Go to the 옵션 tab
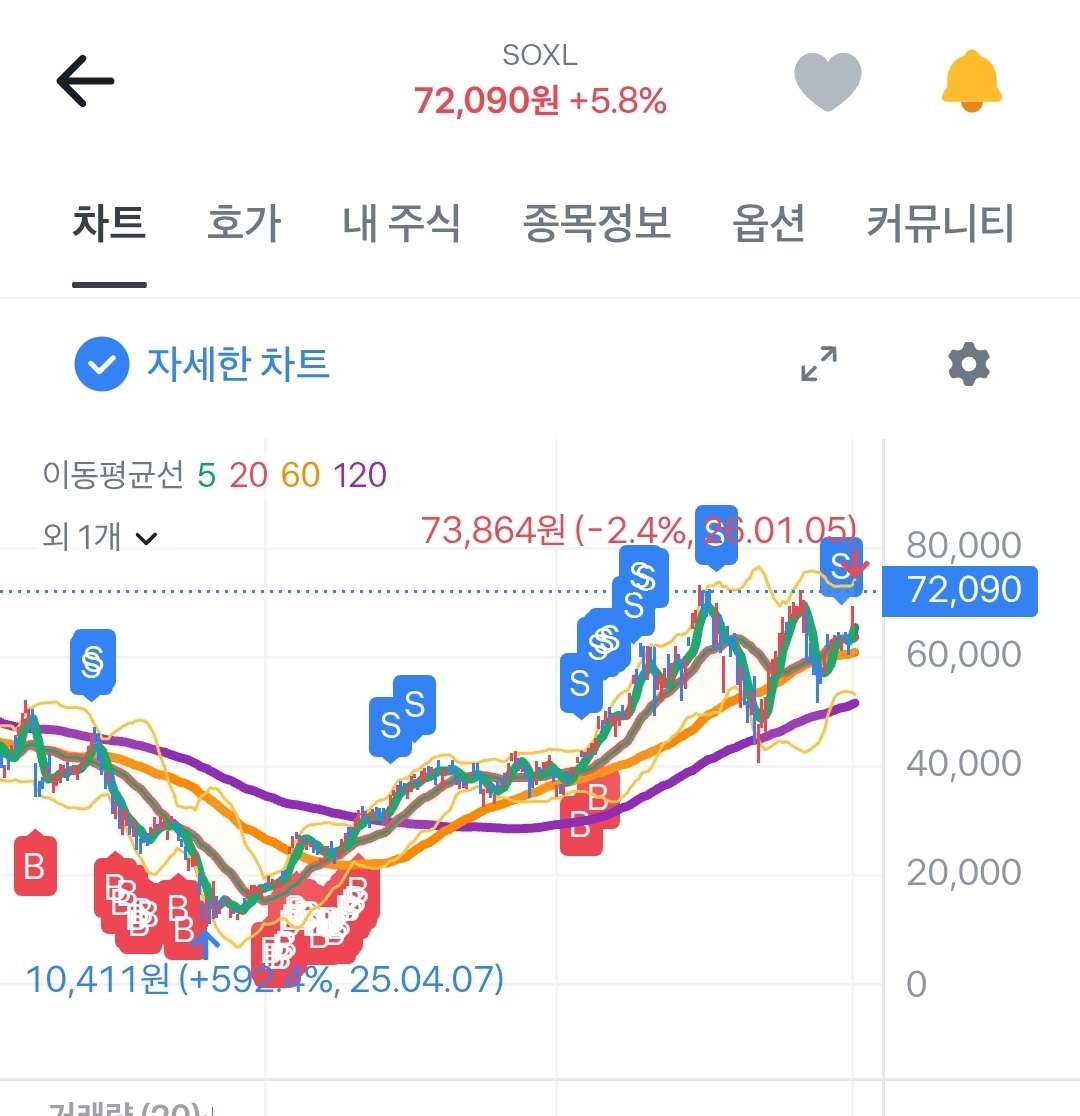Viewport: 1080px width, 1116px height. click(x=768, y=224)
